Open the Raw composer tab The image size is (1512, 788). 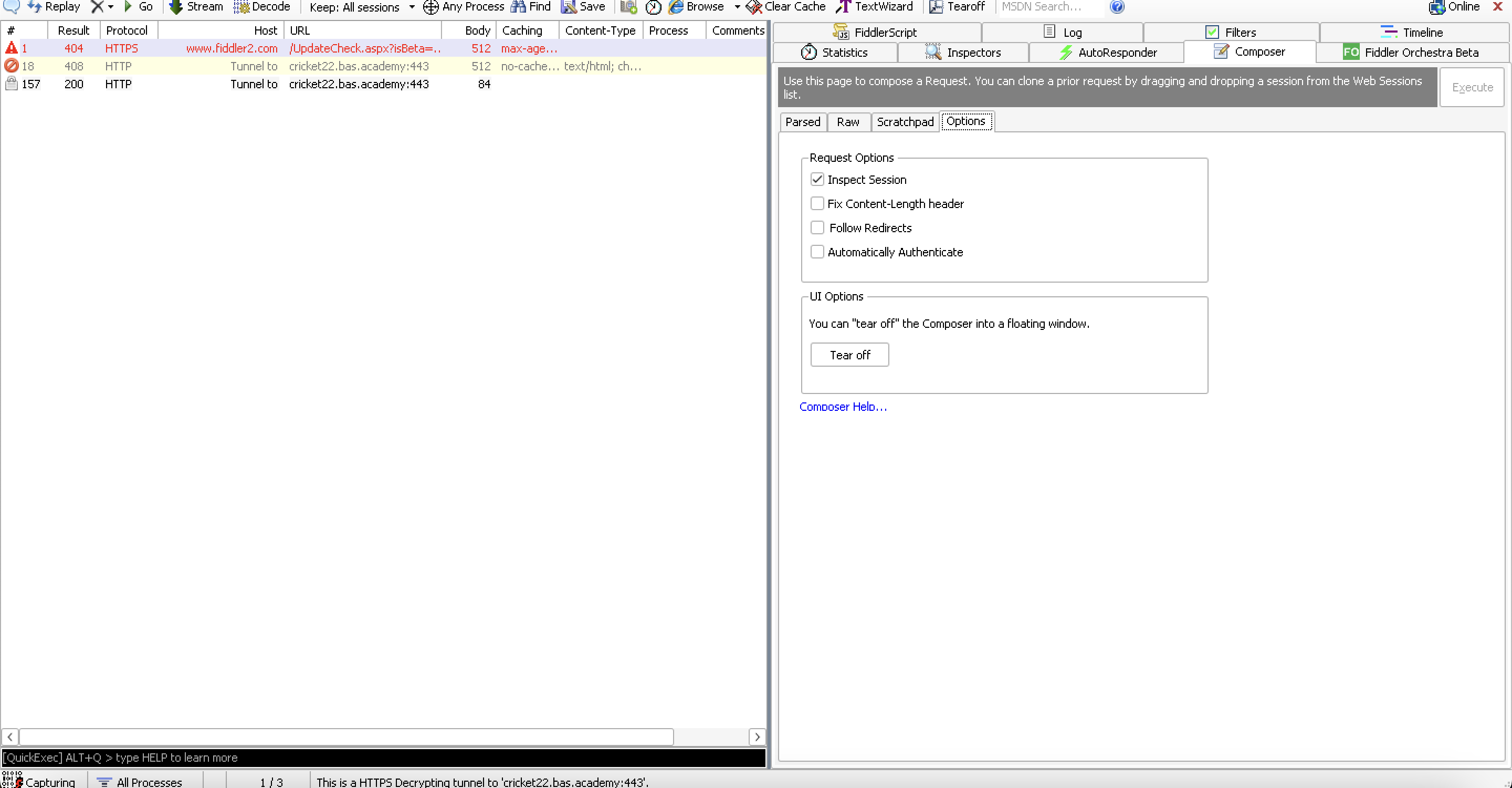point(847,121)
